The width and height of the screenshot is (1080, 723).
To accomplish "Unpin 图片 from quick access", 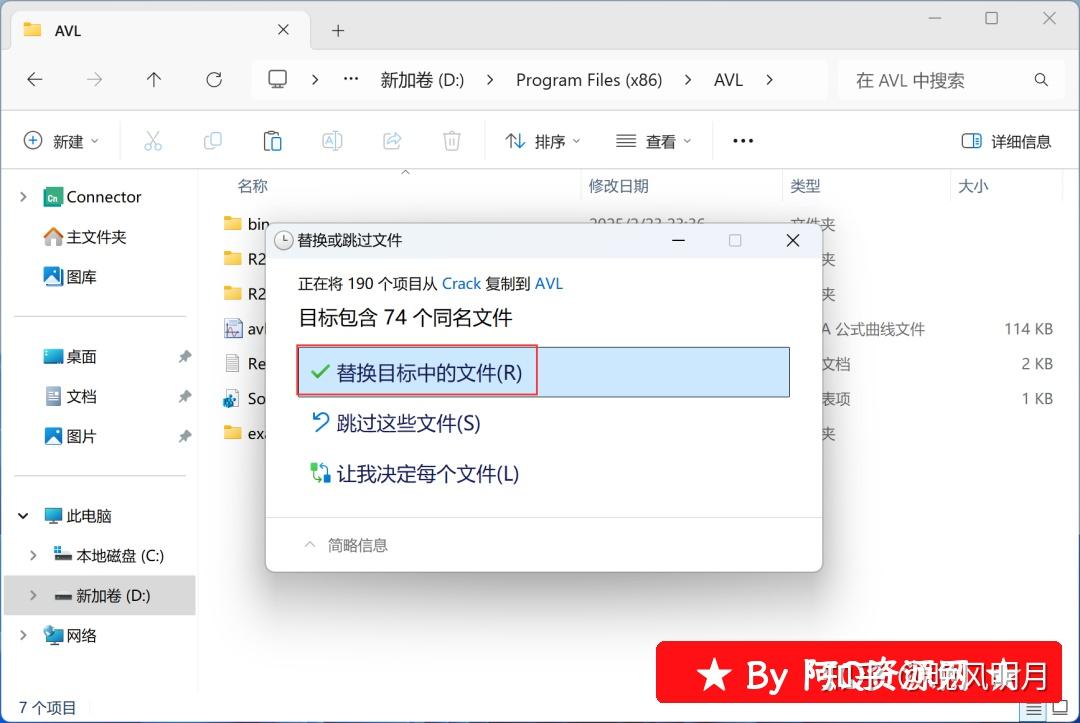I will click(x=184, y=436).
